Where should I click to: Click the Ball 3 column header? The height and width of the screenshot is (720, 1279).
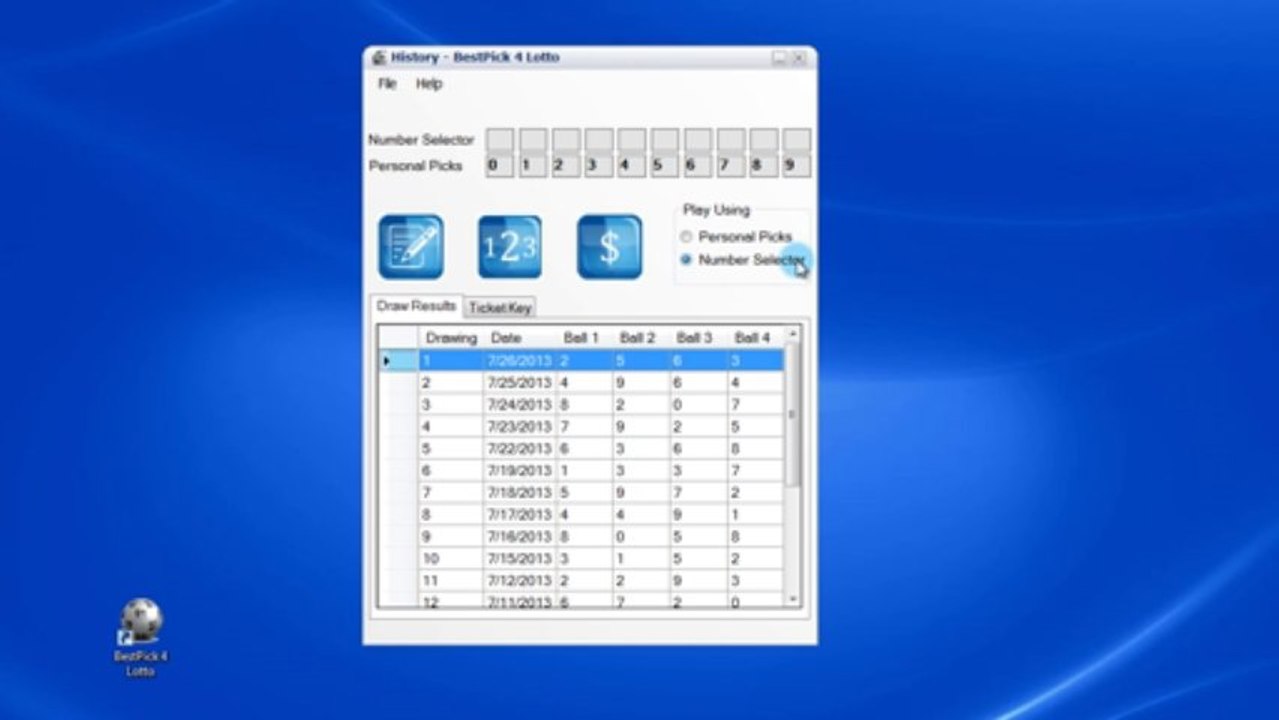697,338
